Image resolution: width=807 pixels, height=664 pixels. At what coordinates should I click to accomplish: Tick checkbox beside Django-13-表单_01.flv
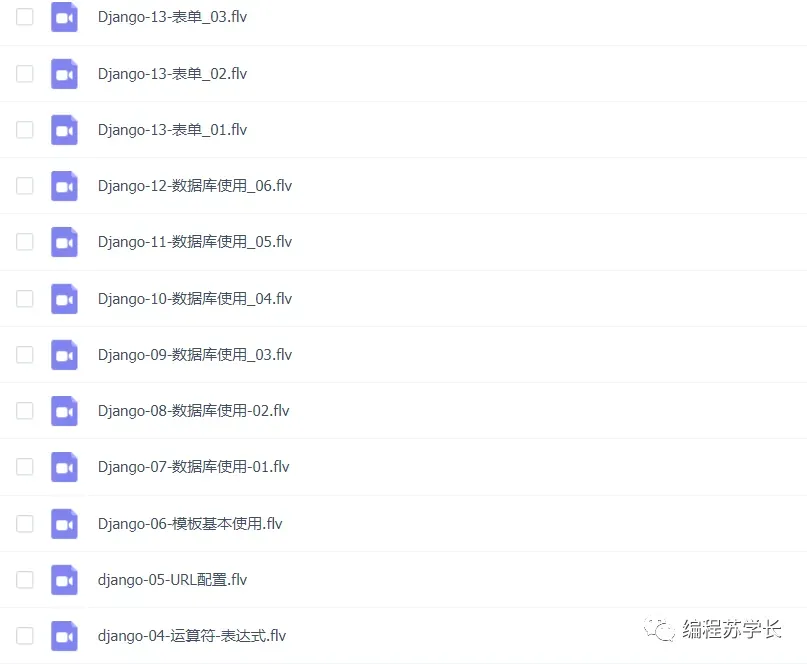click(25, 130)
